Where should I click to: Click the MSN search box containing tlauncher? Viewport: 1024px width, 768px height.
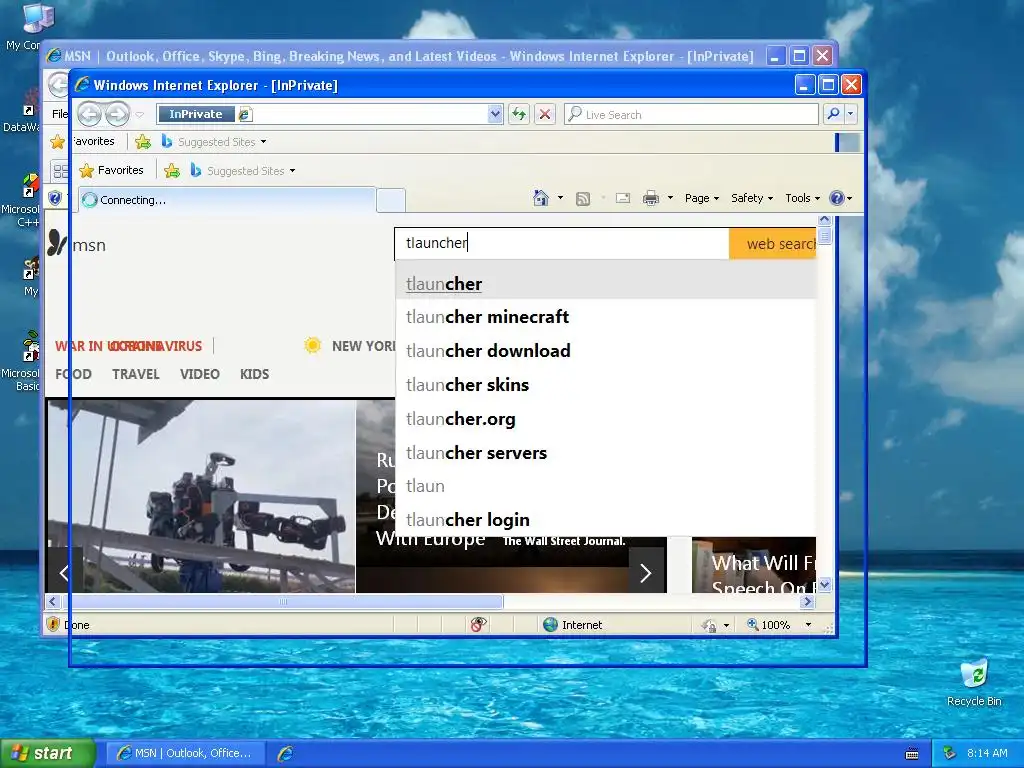coord(562,244)
